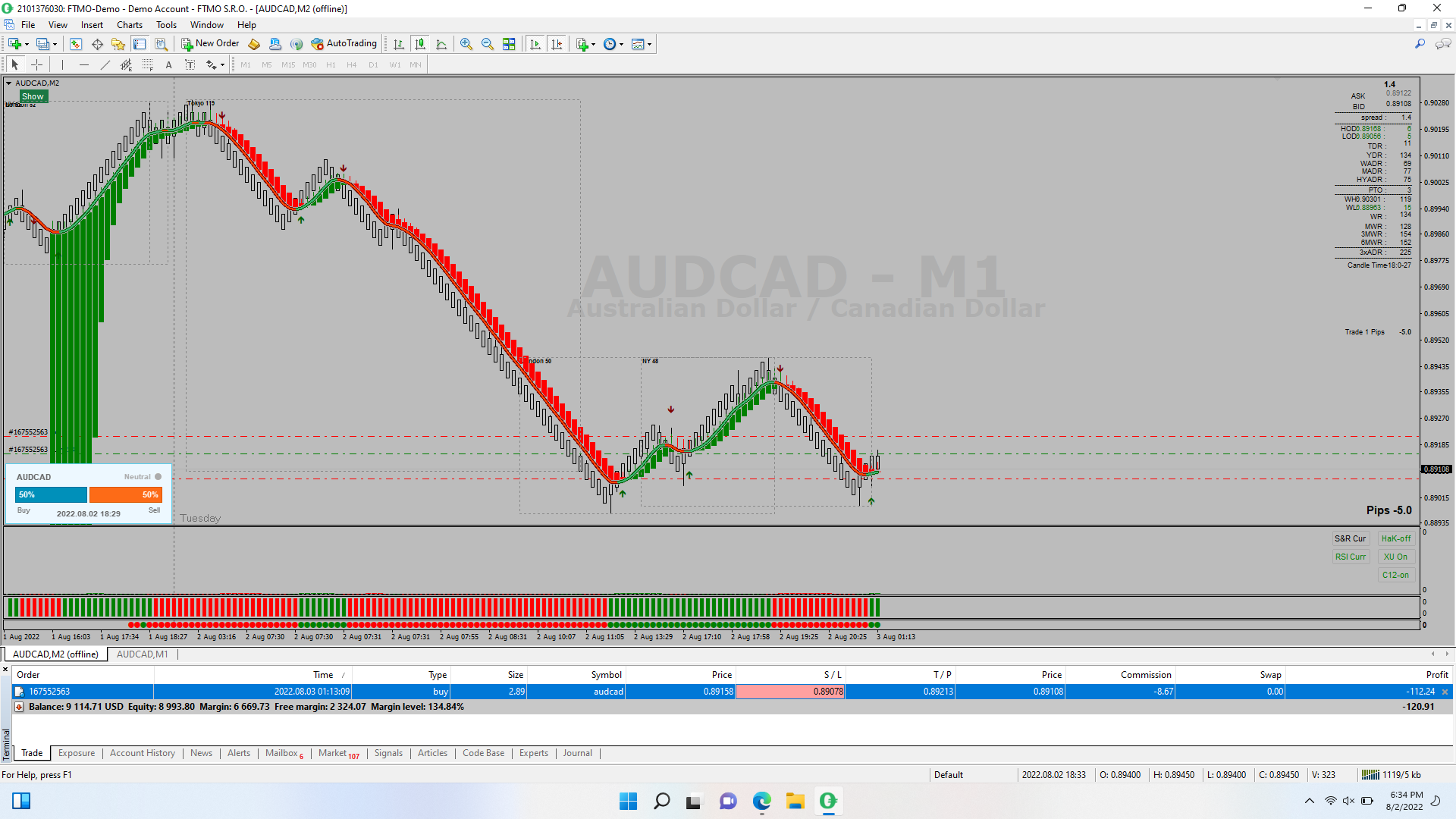The image size is (1456, 819).
Task: Tile chart windows icon
Action: click(509, 44)
